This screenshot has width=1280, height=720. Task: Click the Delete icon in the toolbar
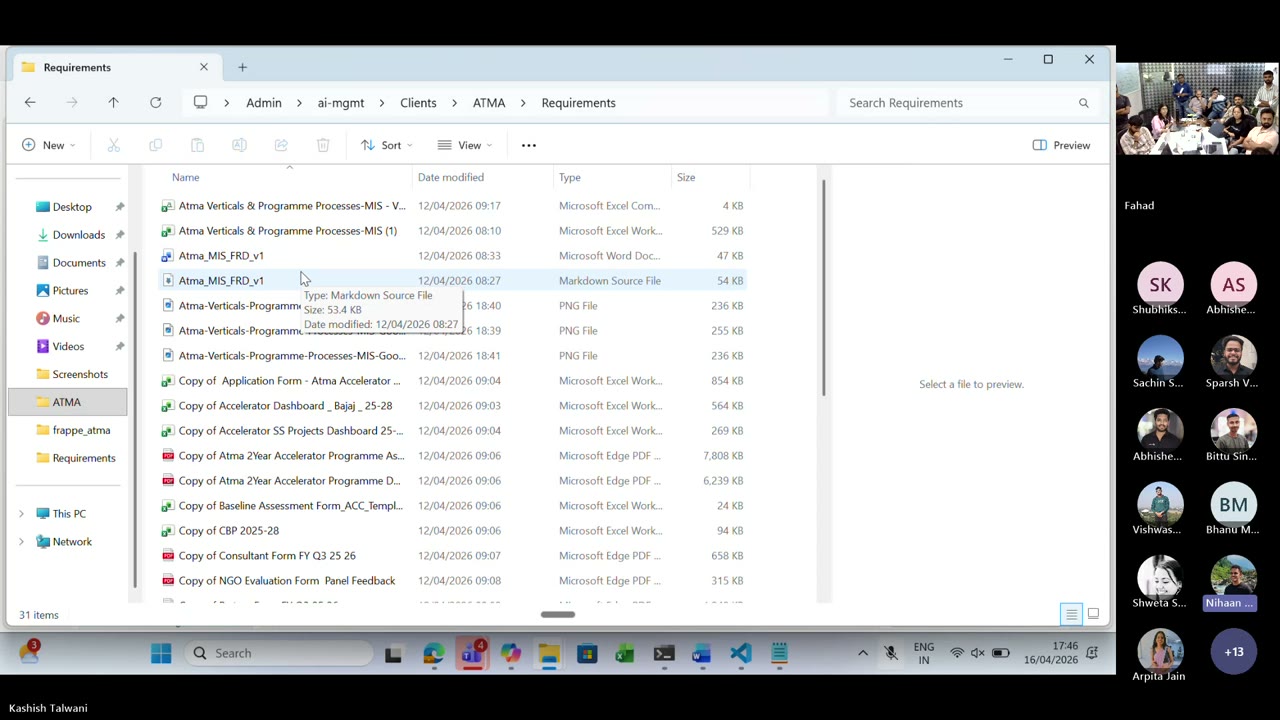[323, 145]
